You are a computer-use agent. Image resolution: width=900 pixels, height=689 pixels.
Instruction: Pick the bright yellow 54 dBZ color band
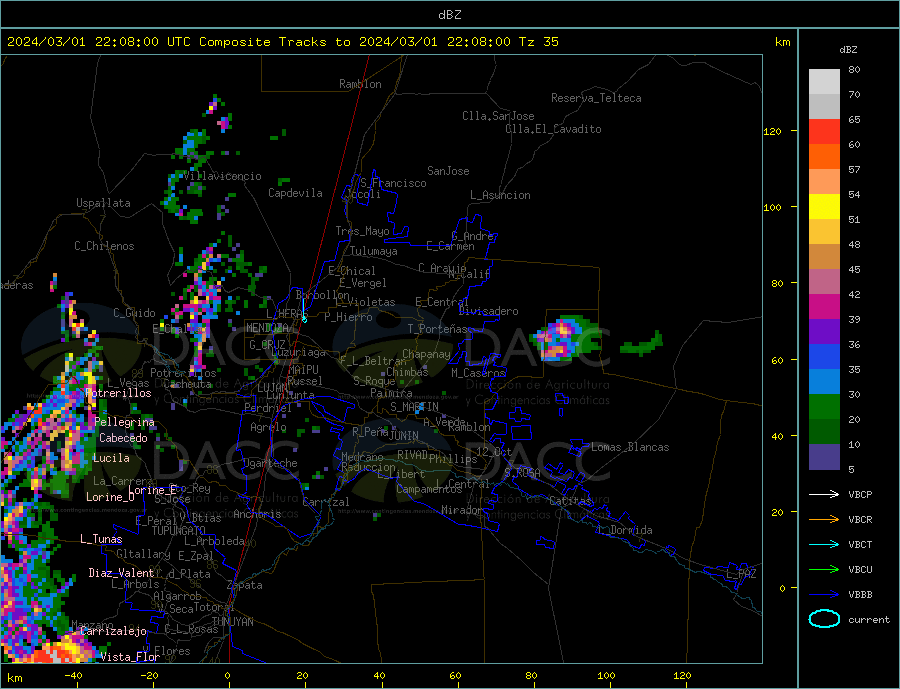(x=824, y=207)
